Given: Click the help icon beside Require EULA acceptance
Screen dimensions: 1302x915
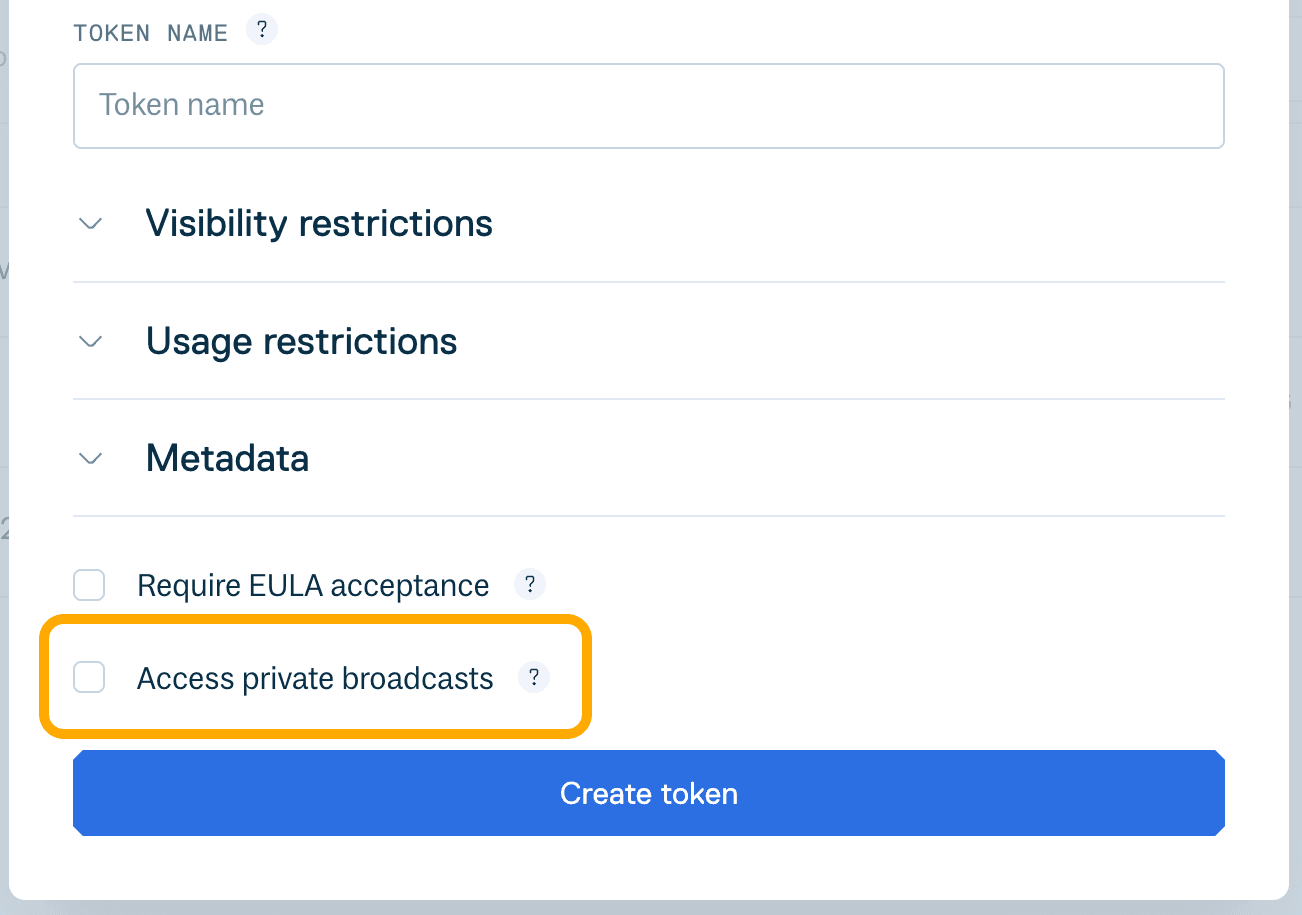Looking at the screenshot, I should tap(530, 584).
